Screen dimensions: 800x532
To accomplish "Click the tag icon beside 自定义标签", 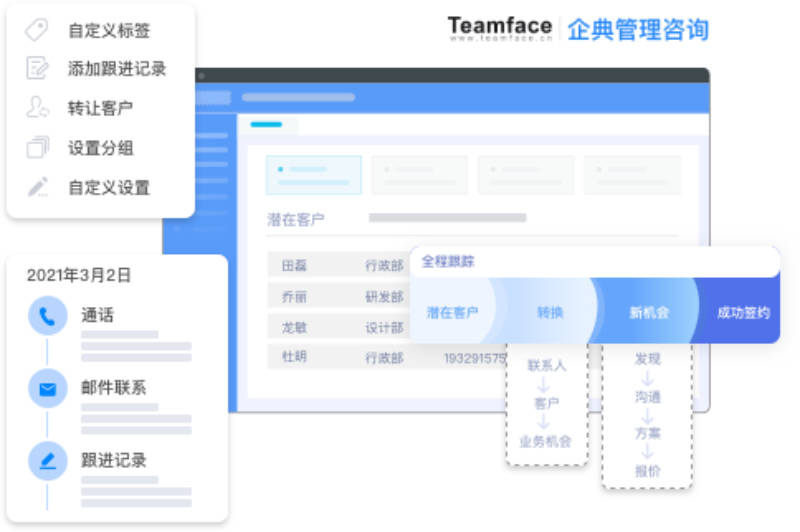I will tap(37, 30).
